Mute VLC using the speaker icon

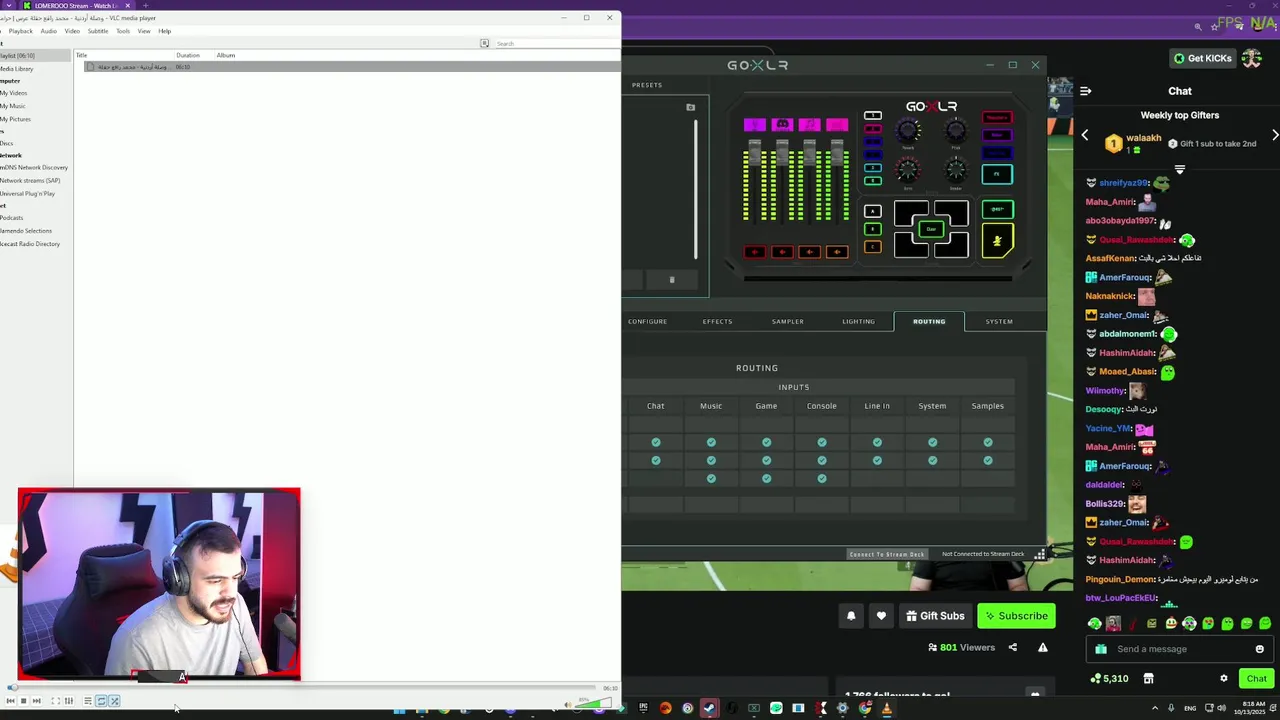tap(568, 704)
